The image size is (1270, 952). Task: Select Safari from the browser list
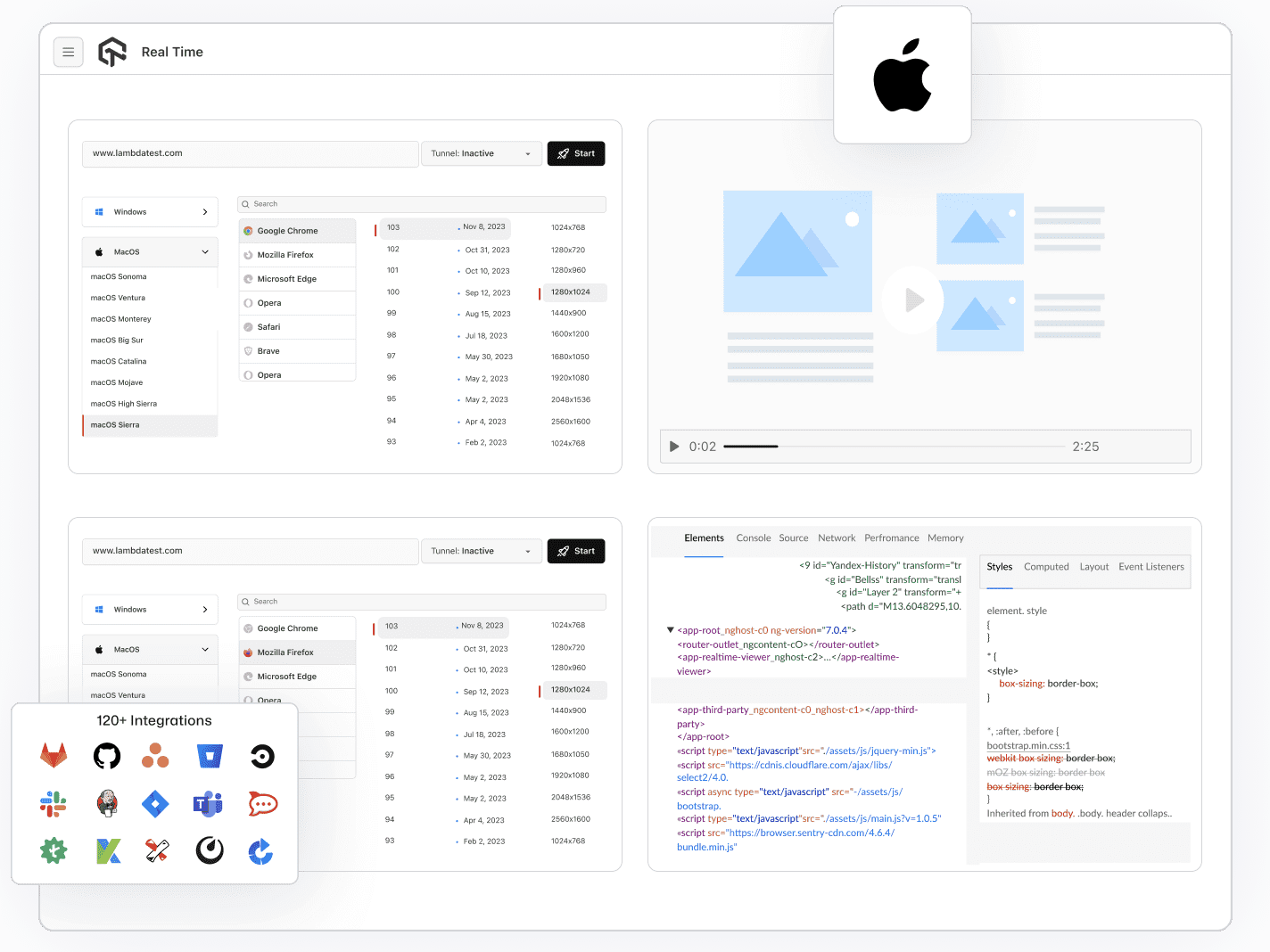(x=297, y=326)
